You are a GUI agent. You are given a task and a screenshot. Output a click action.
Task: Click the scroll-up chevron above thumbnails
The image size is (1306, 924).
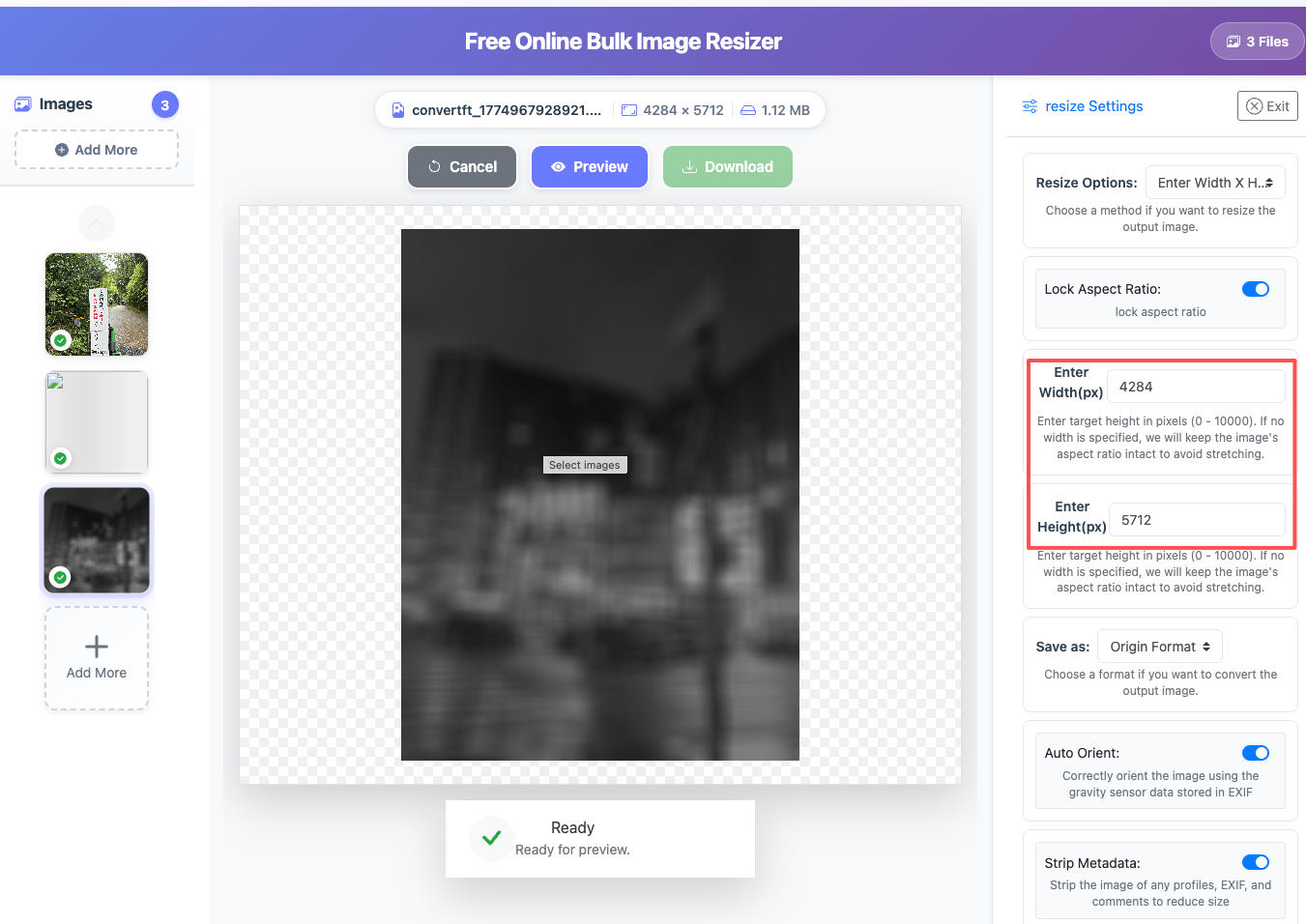click(x=97, y=223)
